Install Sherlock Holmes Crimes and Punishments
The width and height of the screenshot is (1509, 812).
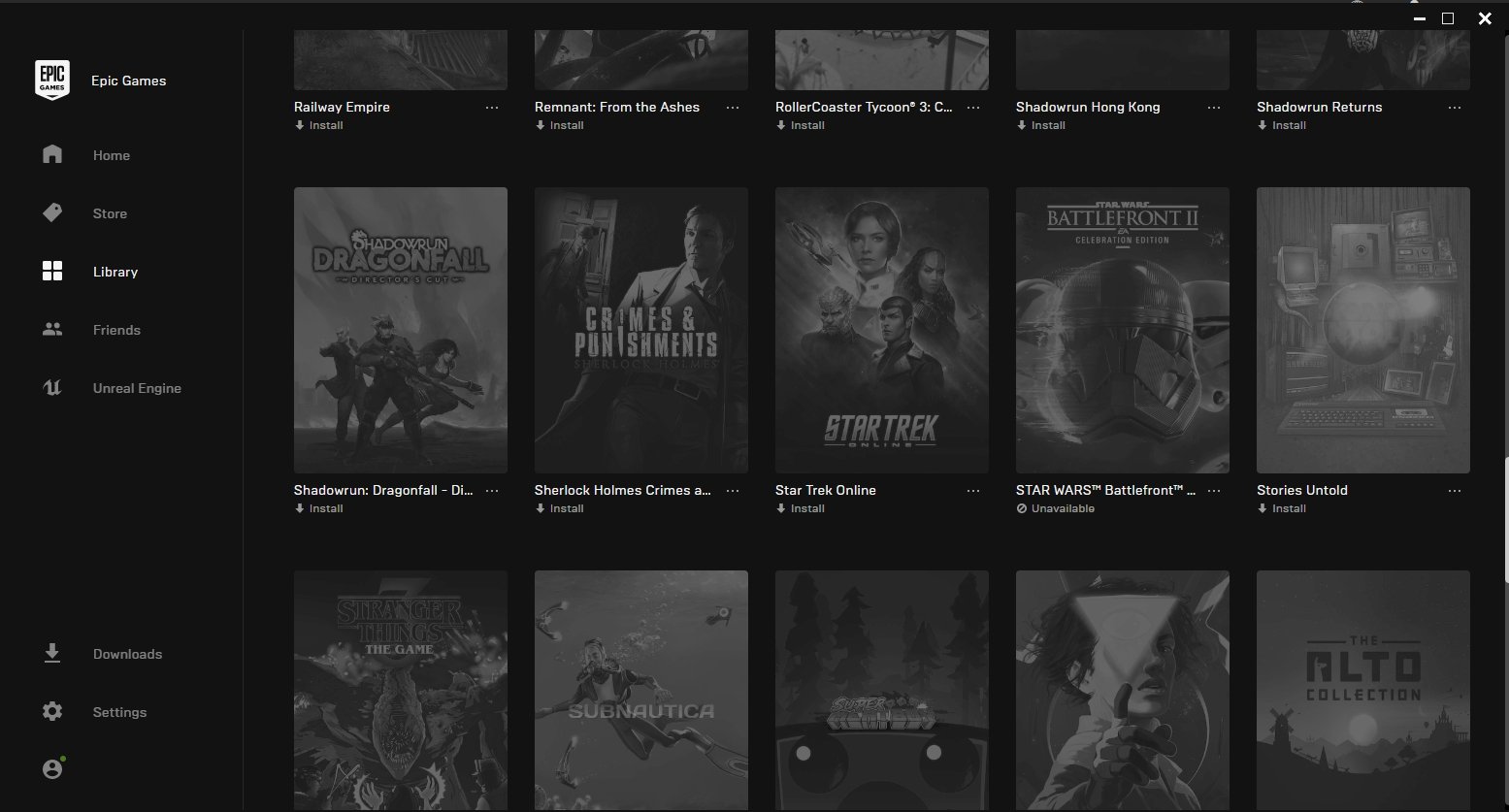(x=560, y=508)
